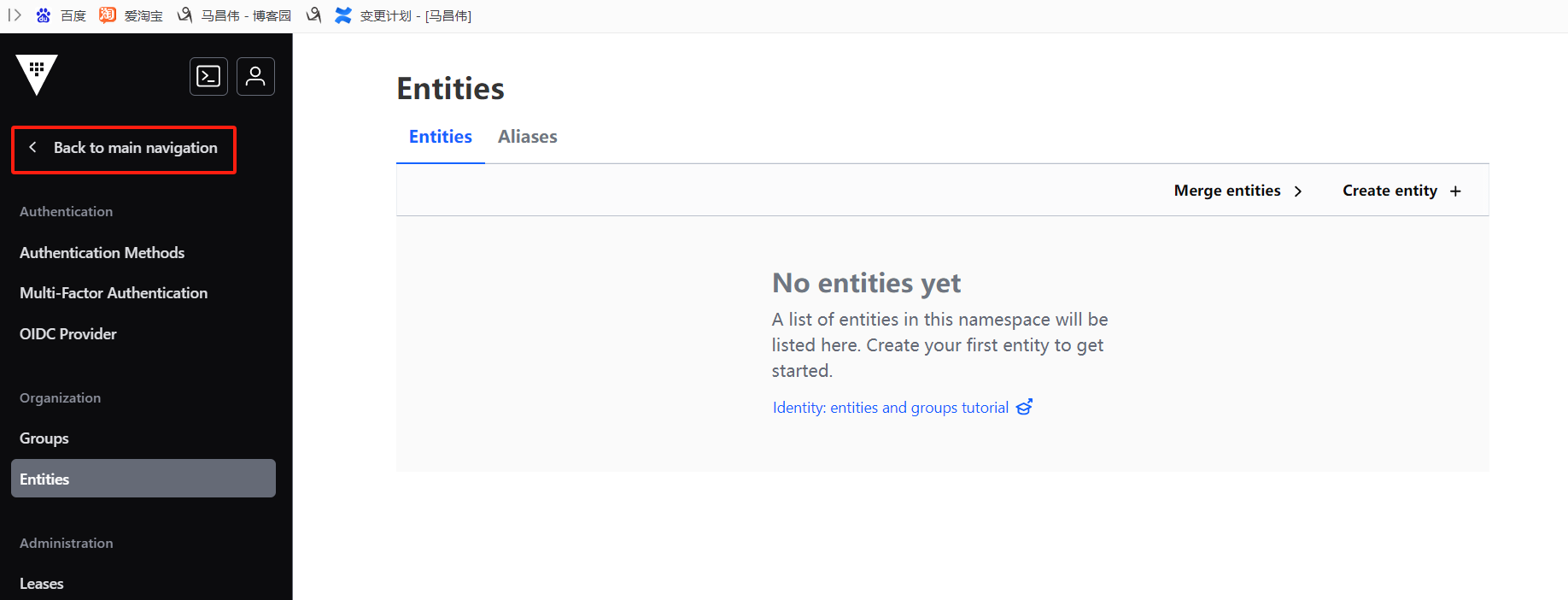Click the Create entity button
This screenshot has width=1568, height=600.
pos(1390,191)
